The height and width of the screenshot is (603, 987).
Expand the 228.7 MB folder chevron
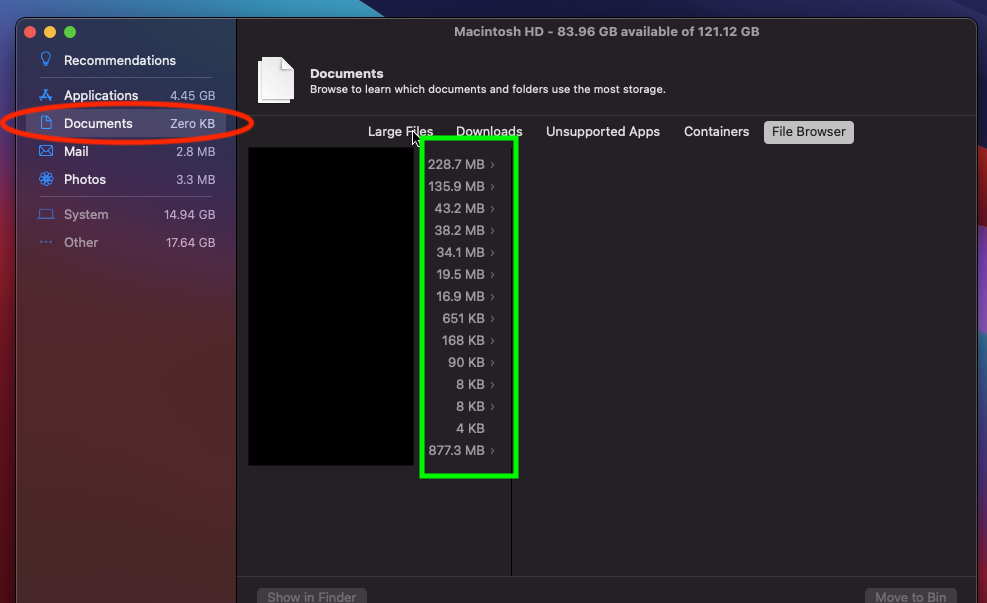click(x=493, y=165)
